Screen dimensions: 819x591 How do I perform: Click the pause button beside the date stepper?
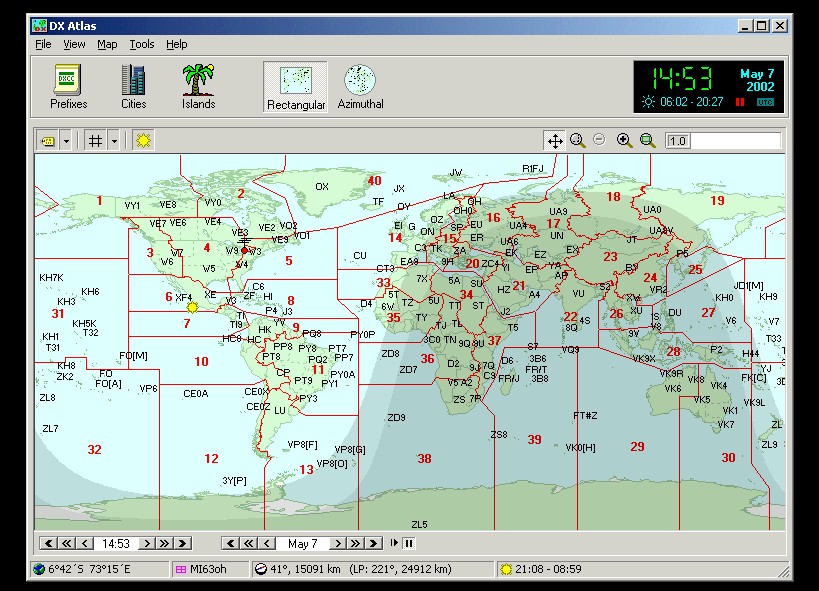[x=409, y=543]
